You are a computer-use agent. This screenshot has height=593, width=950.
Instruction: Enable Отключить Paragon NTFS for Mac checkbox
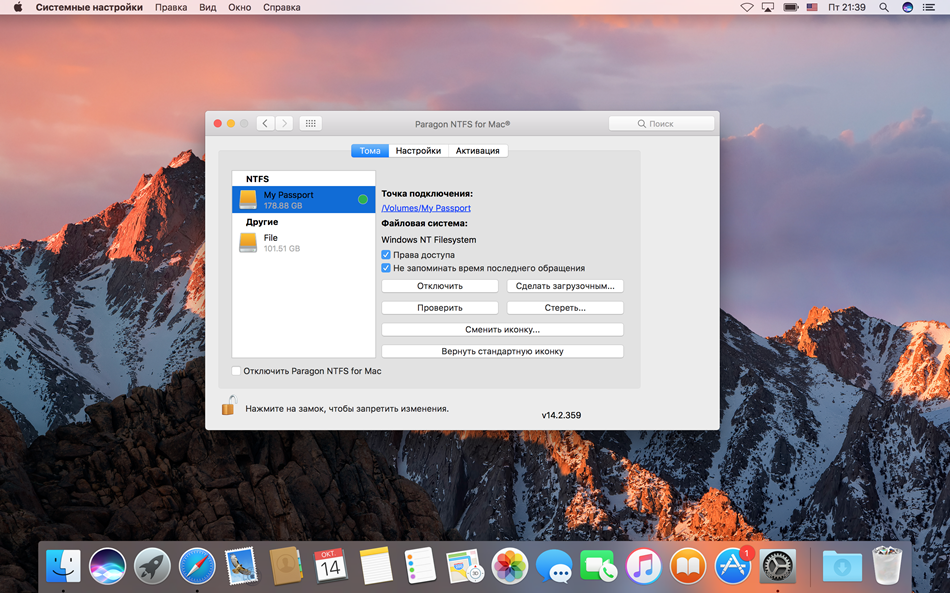click(x=236, y=371)
